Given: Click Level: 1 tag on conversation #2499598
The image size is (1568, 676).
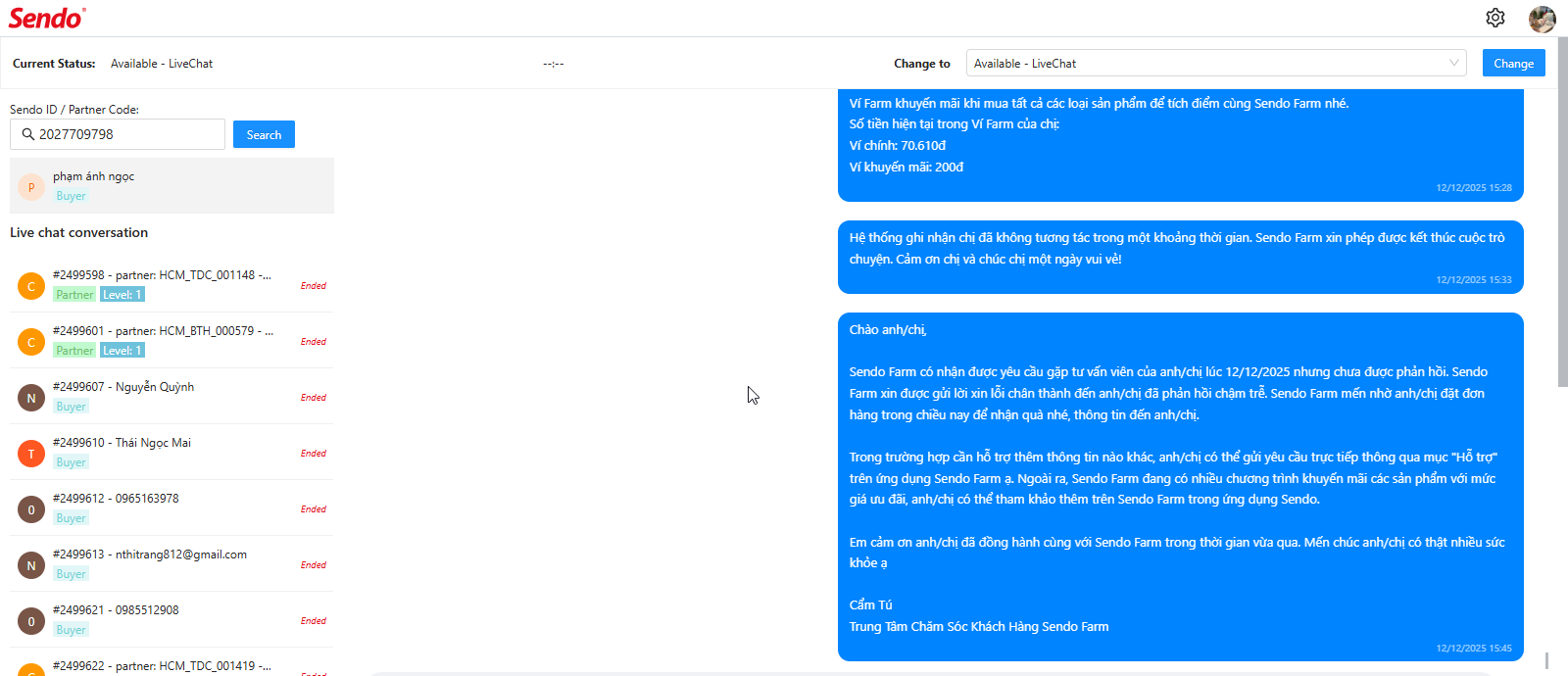Looking at the screenshot, I should tap(122, 295).
